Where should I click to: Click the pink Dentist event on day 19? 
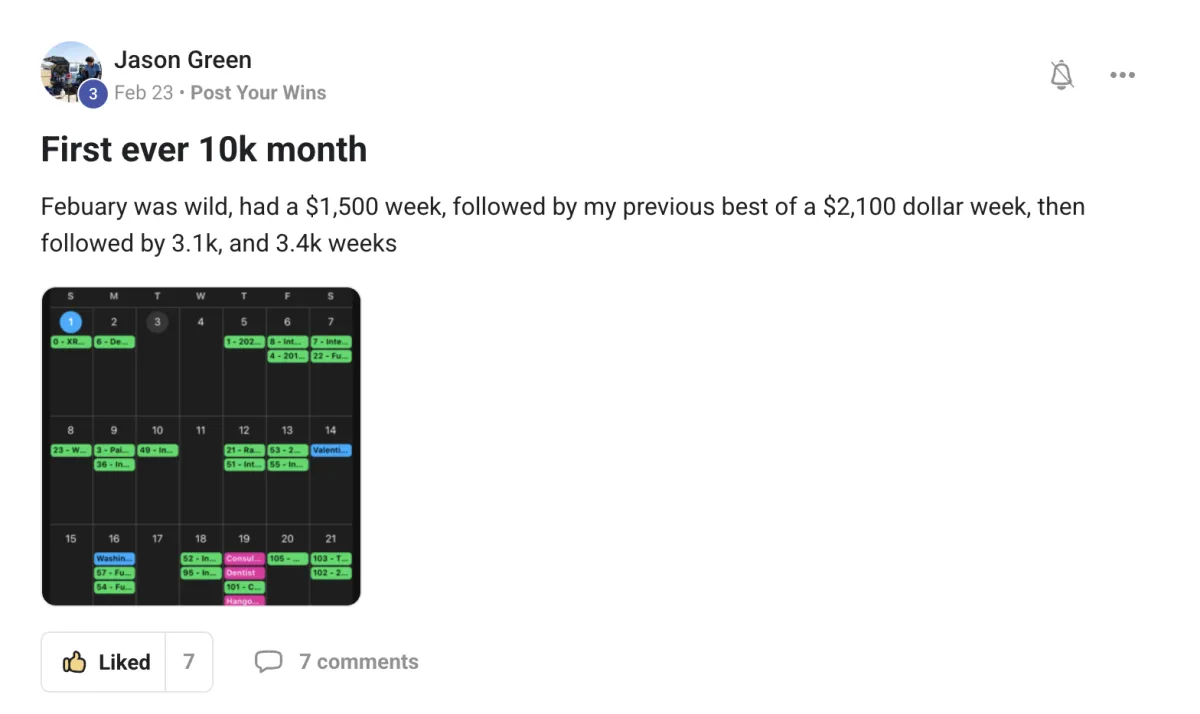[x=244, y=573]
